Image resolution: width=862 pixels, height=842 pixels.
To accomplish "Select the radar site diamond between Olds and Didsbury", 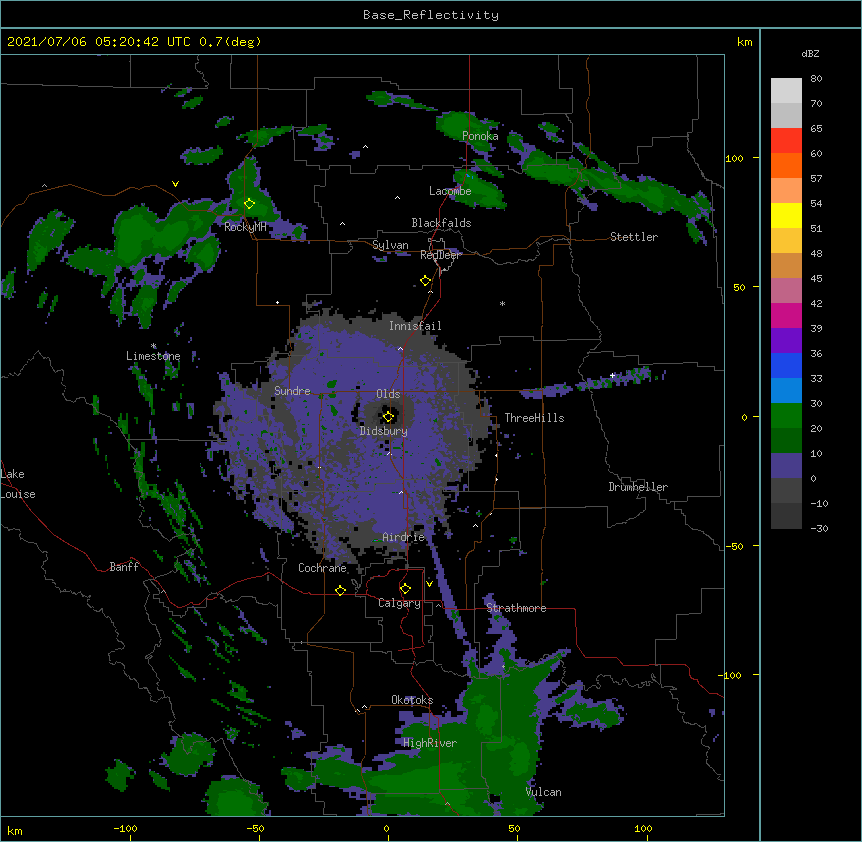I will pyautogui.click(x=388, y=416).
